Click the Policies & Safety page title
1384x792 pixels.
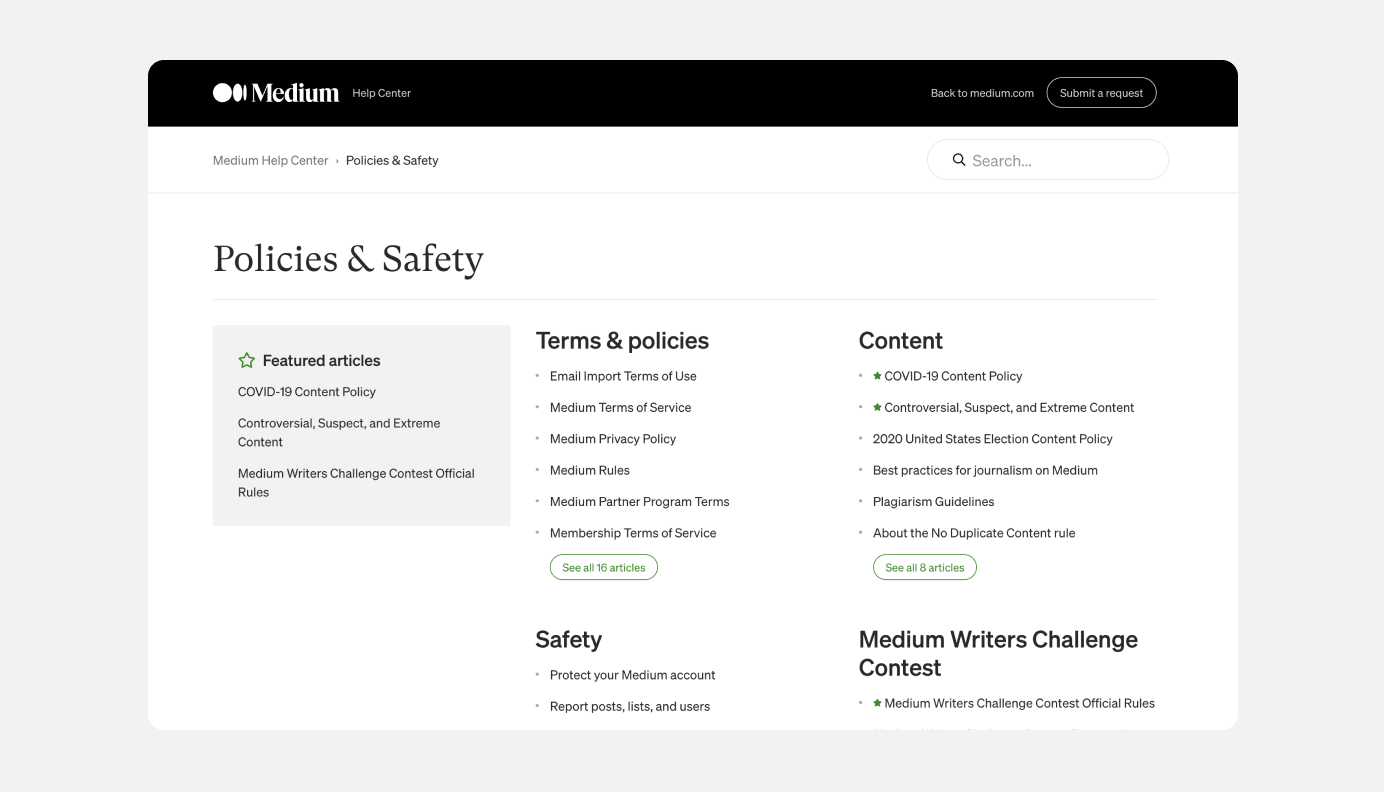coord(348,259)
